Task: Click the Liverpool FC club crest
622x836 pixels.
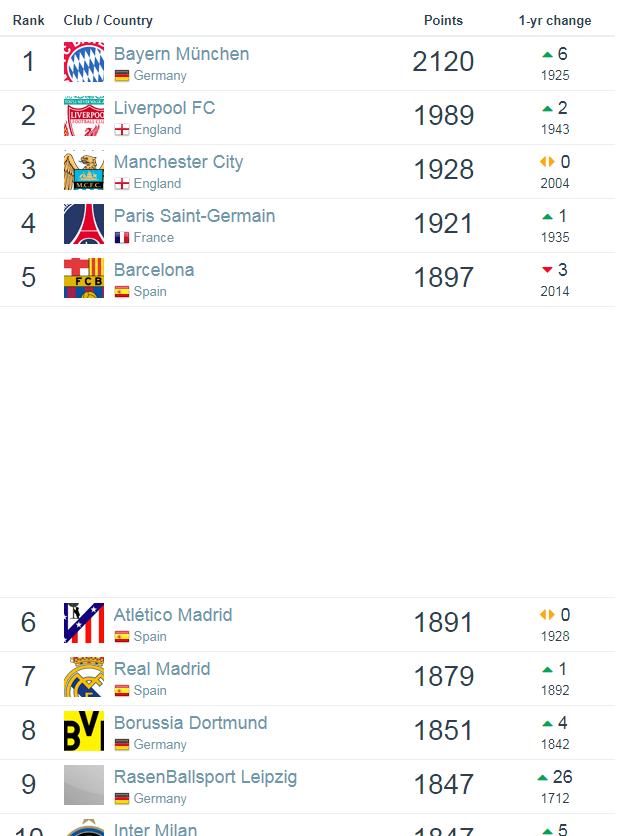Action: coord(84,116)
